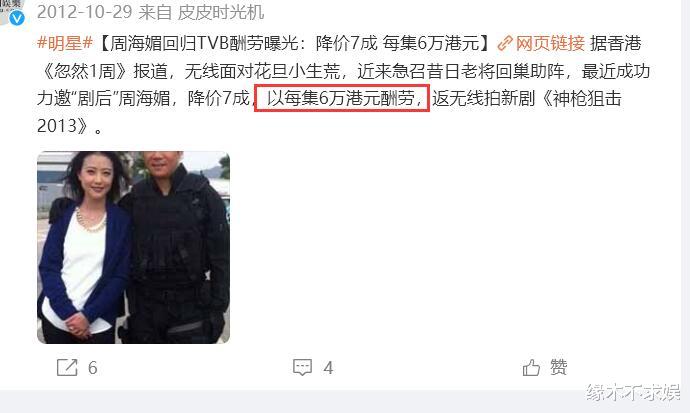This screenshot has width=690, height=413.
Task: Open the #明星# hashtag topic
Action: (x=65, y=44)
